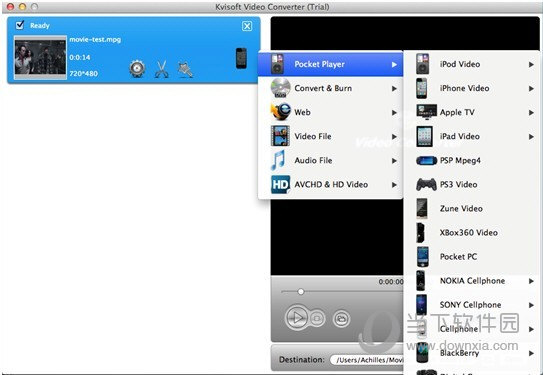The width and height of the screenshot is (543, 375).
Task: Click the Zune player icon
Action: click(x=422, y=208)
